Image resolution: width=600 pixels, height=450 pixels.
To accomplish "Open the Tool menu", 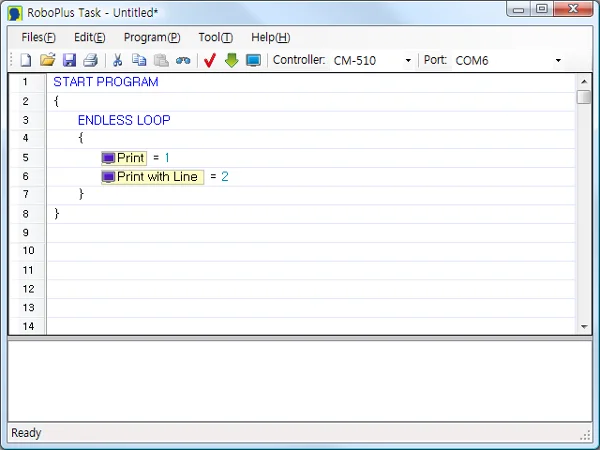I will 215,38.
